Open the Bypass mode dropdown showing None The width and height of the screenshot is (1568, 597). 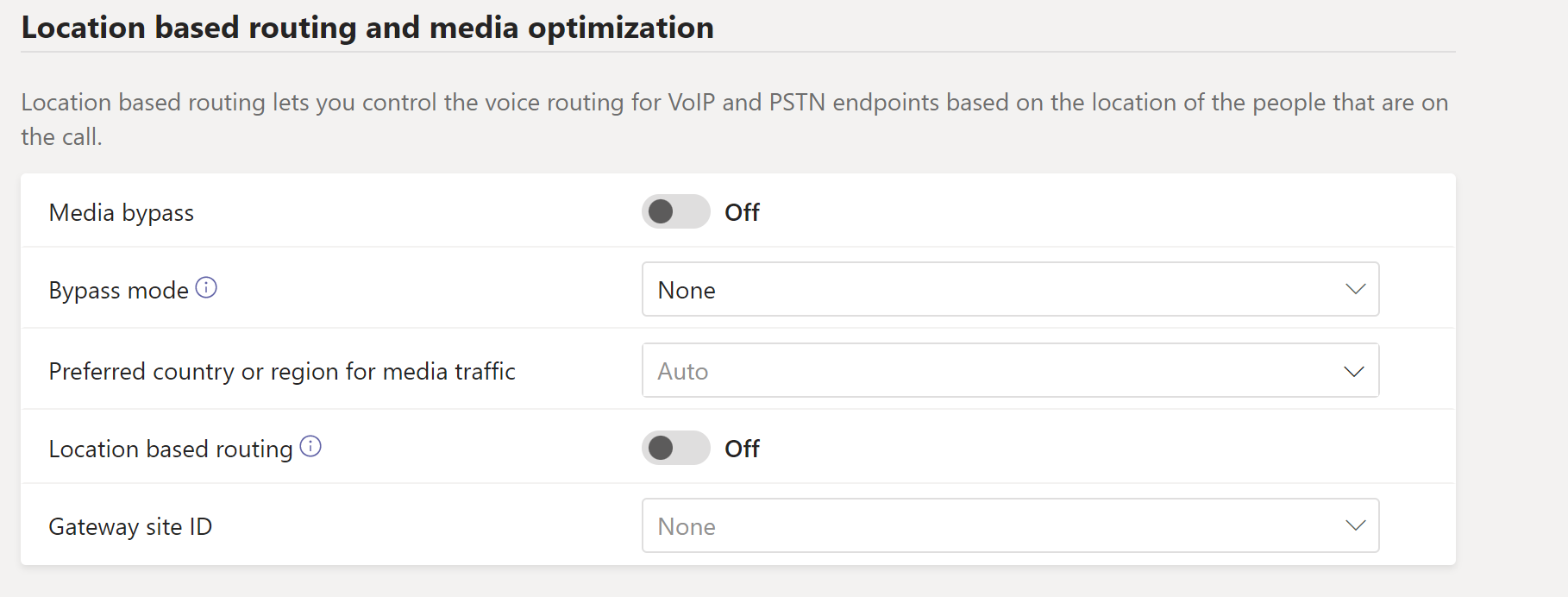992,289
